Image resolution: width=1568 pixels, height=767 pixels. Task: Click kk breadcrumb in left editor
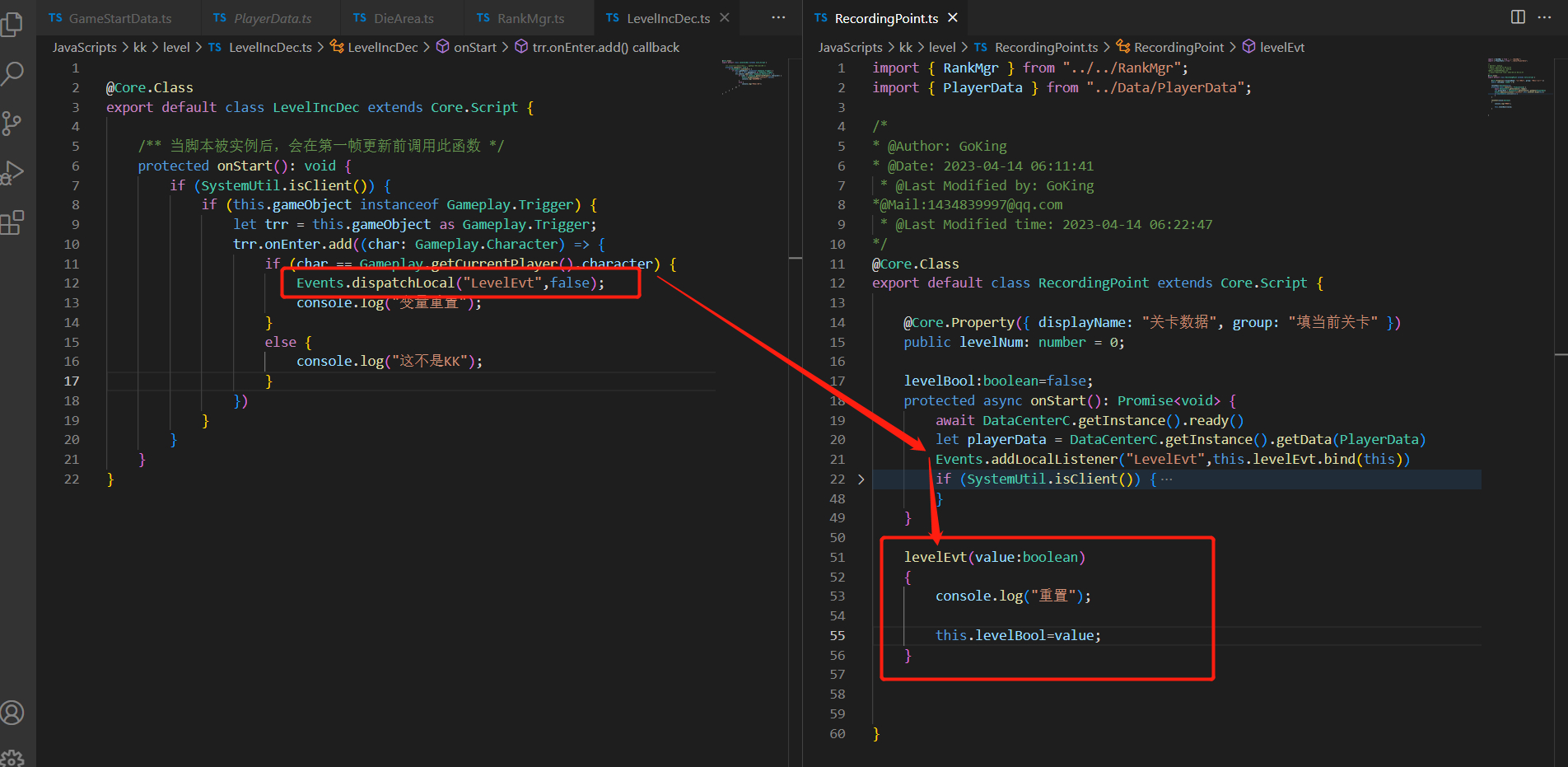click(140, 48)
